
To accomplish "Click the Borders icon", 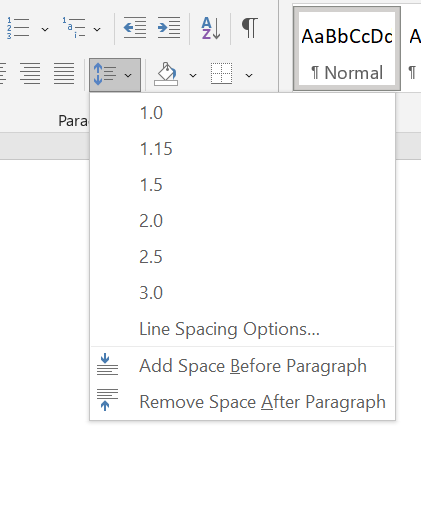I will coord(221,73).
